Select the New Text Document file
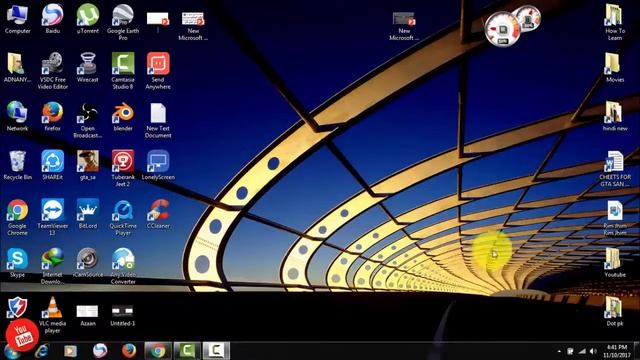Viewport: 640px width, 360px height. click(x=158, y=120)
